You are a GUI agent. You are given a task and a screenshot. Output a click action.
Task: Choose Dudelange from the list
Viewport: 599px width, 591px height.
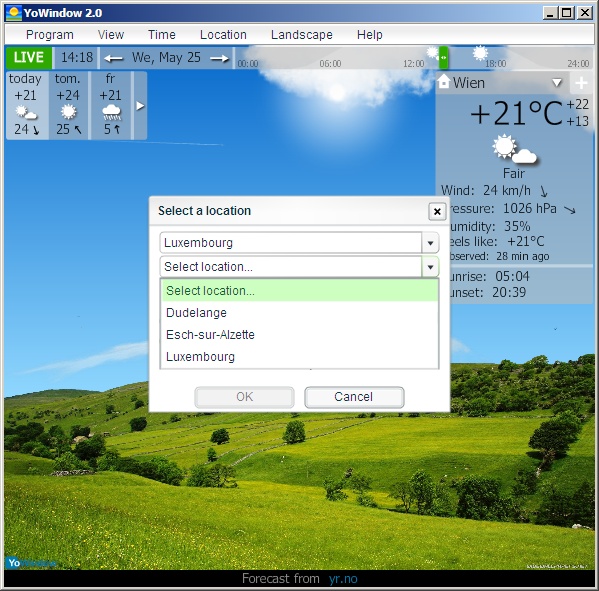(x=299, y=313)
